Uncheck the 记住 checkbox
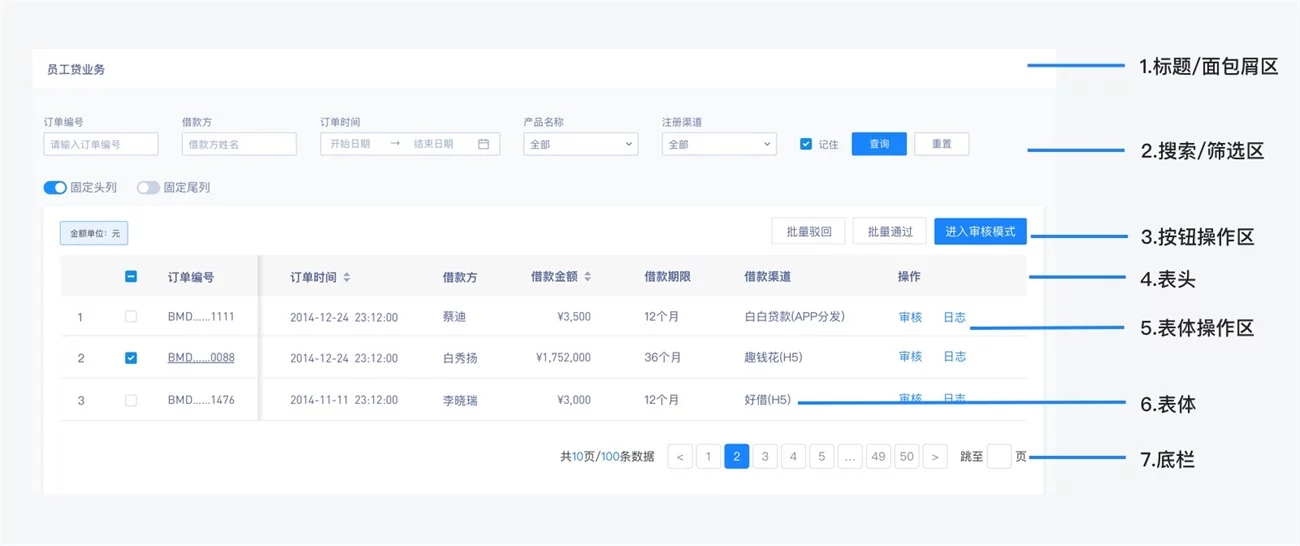This screenshot has height=546, width=1300. (x=806, y=144)
